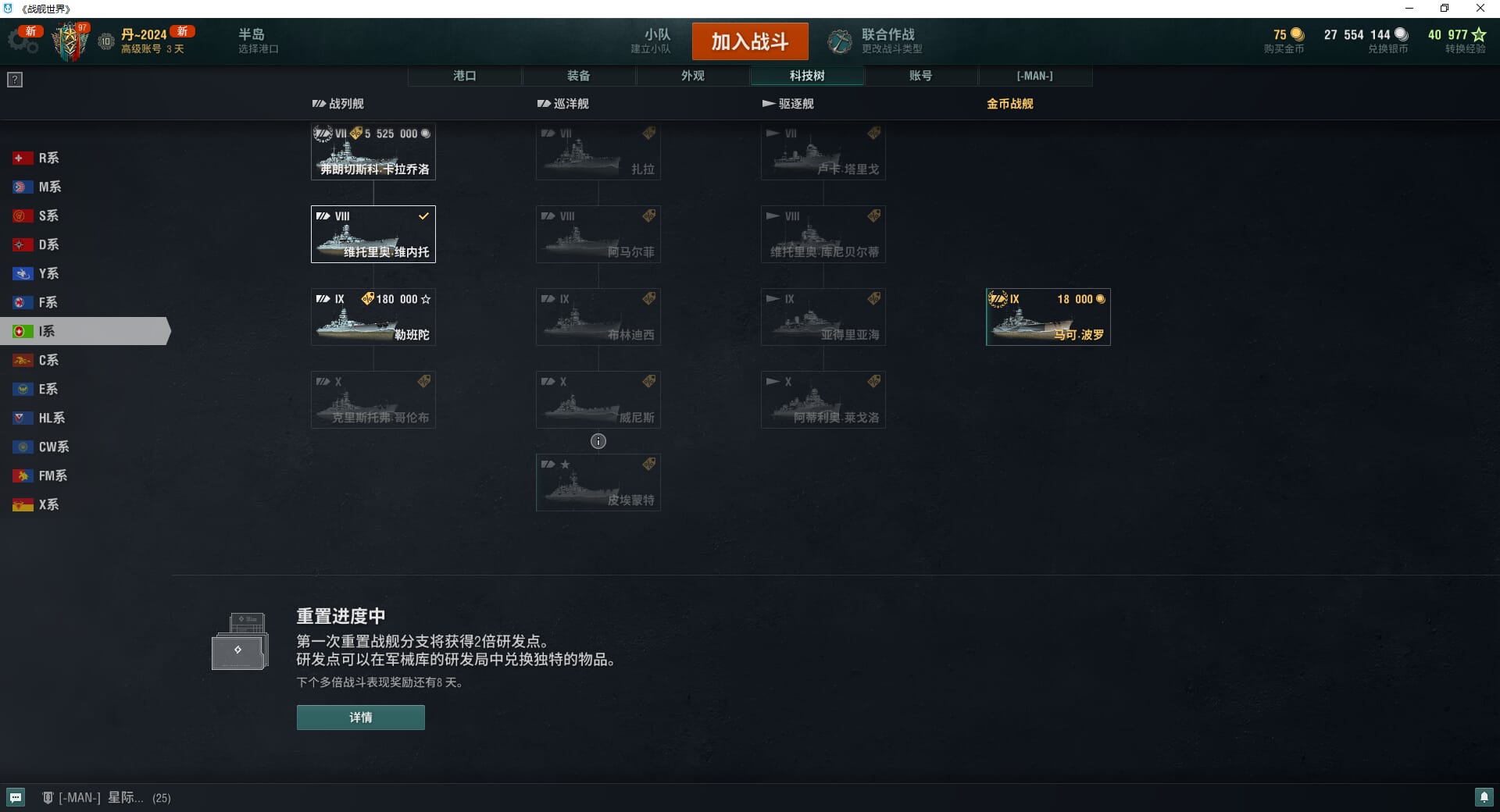Select the 马可·波罗 premium ship
This screenshot has height=812, width=1500.
click(1048, 317)
